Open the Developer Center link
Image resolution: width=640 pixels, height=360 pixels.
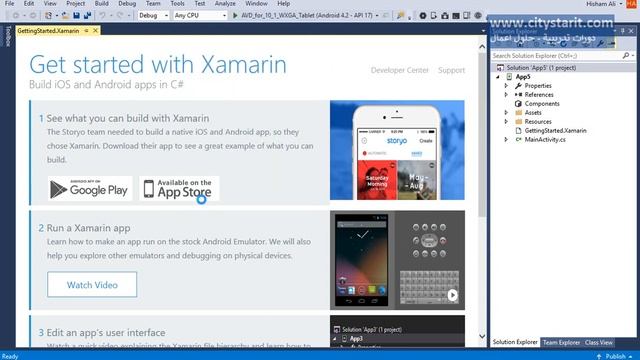tap(400, 70)
